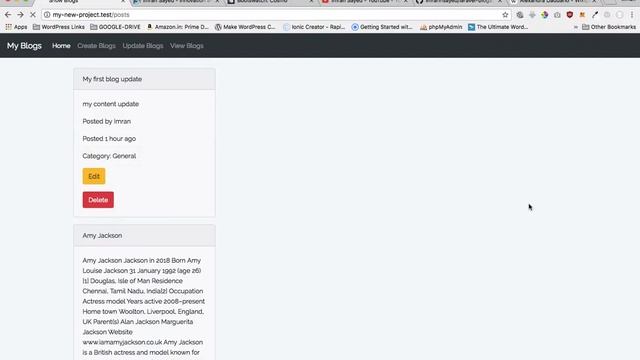This screenshot has height=360, width=640.
Task: Open the red shield extension
Action: (x=570, y=15)
